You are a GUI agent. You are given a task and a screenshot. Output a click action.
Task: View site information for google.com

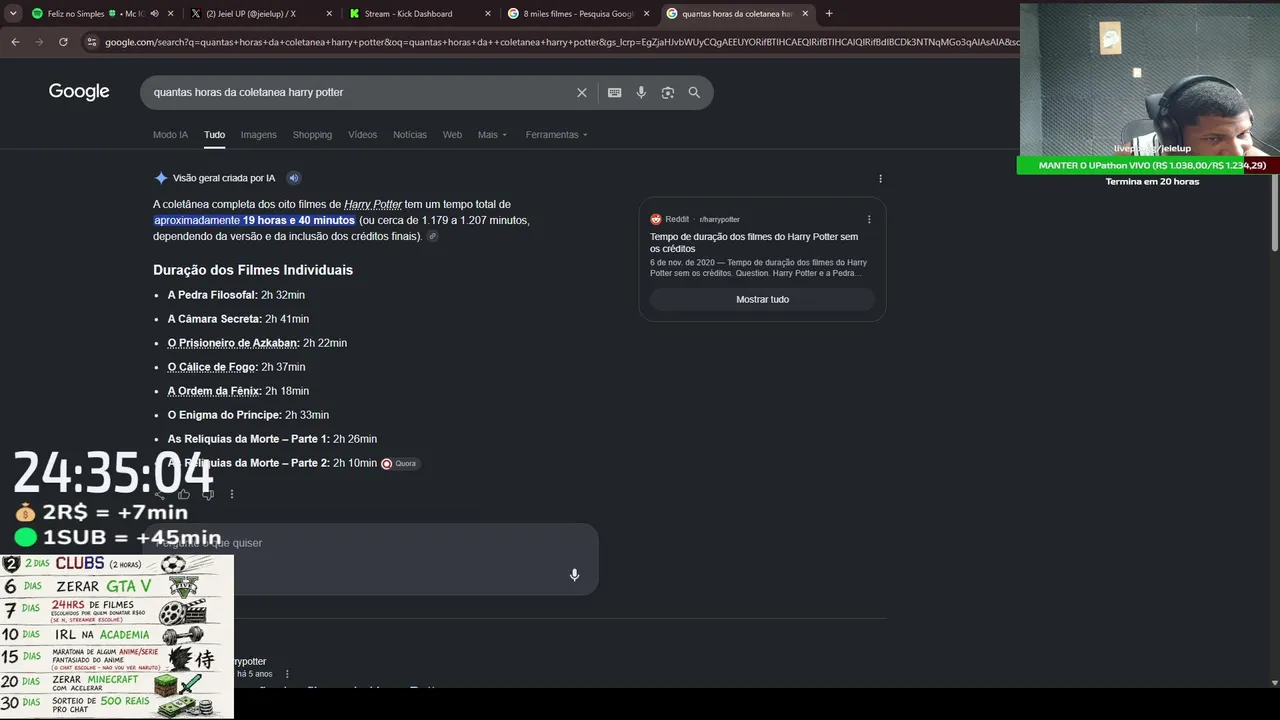(92, 42)
